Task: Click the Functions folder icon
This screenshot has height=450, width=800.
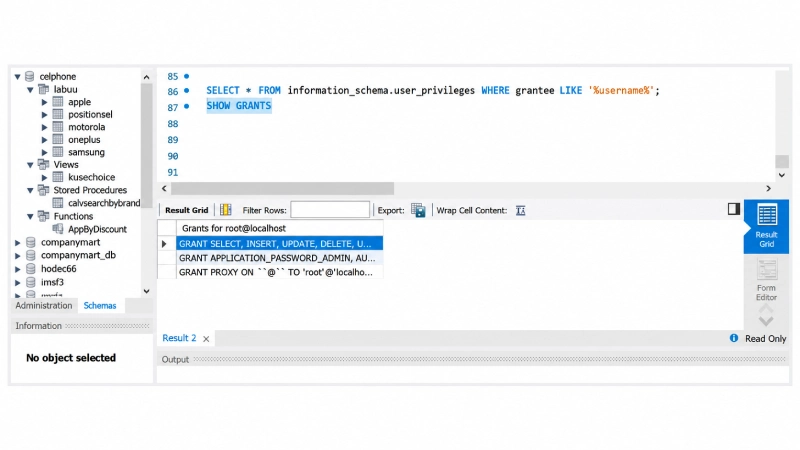Action: point(44,216)
